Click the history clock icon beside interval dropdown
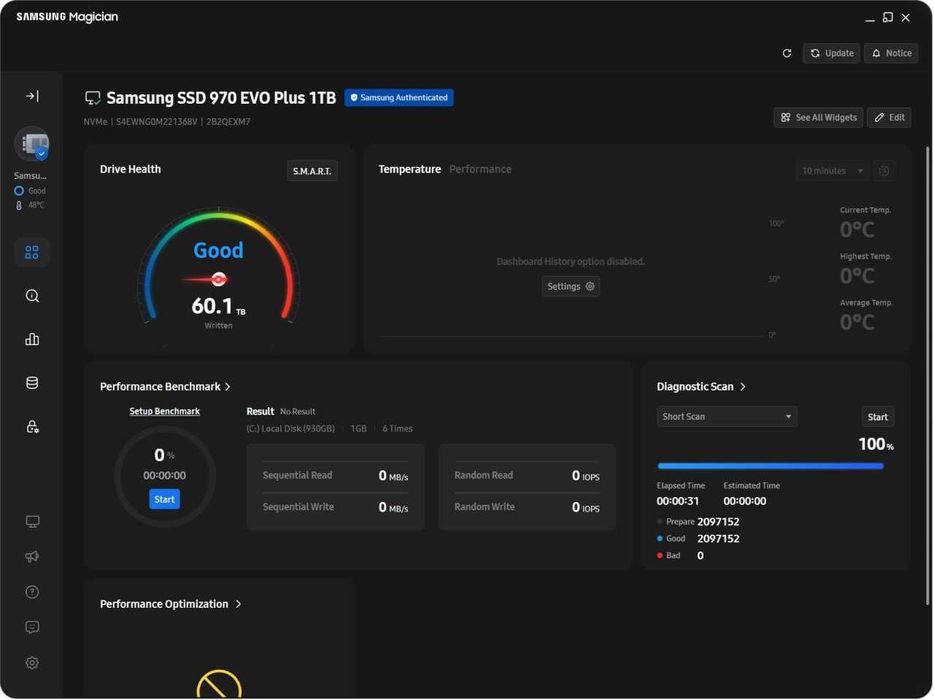The width and height of the screenshot is (934, 700). click(x=885, y=171)
